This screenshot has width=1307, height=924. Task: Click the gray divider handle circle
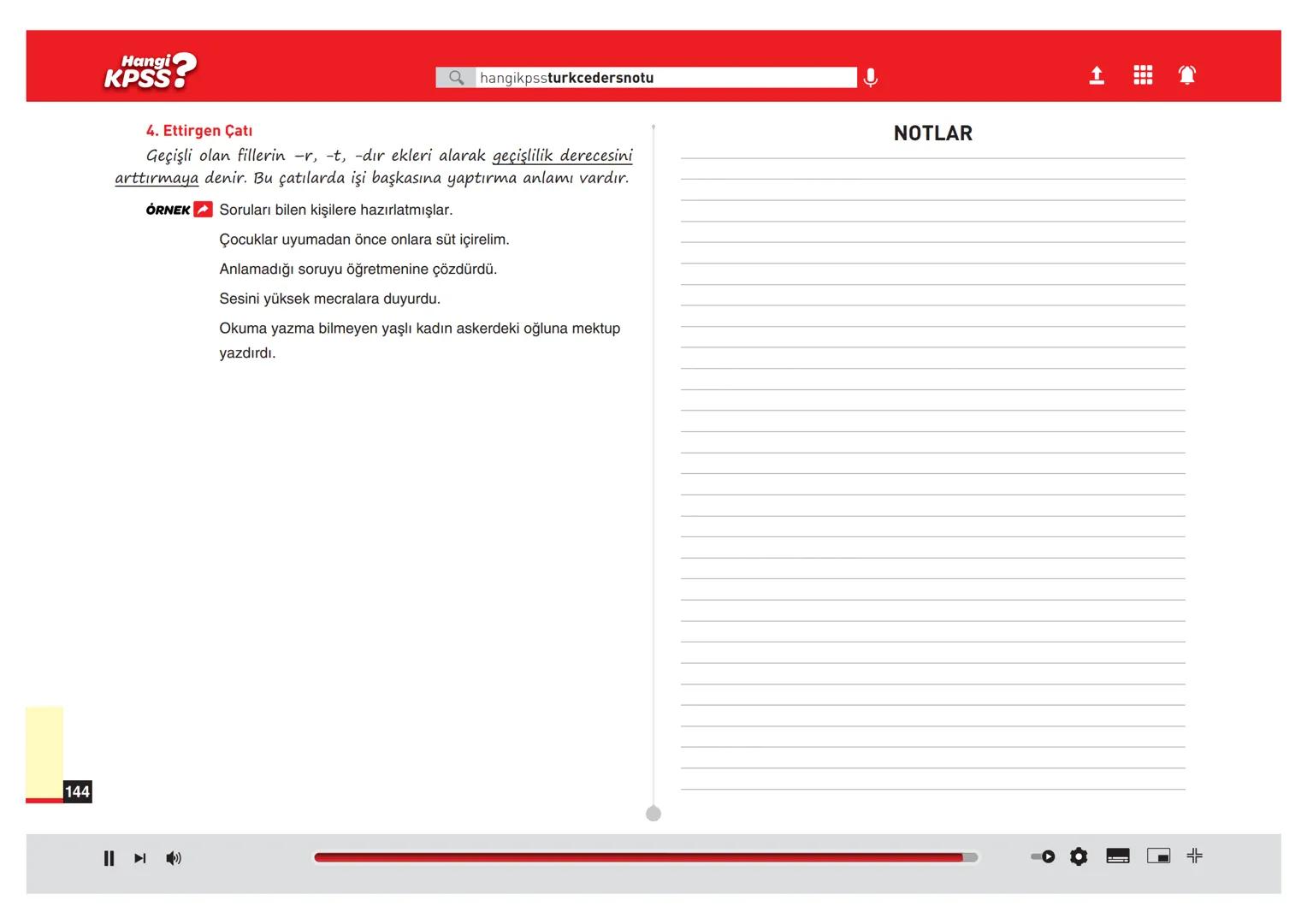click(x=653, y=814)
